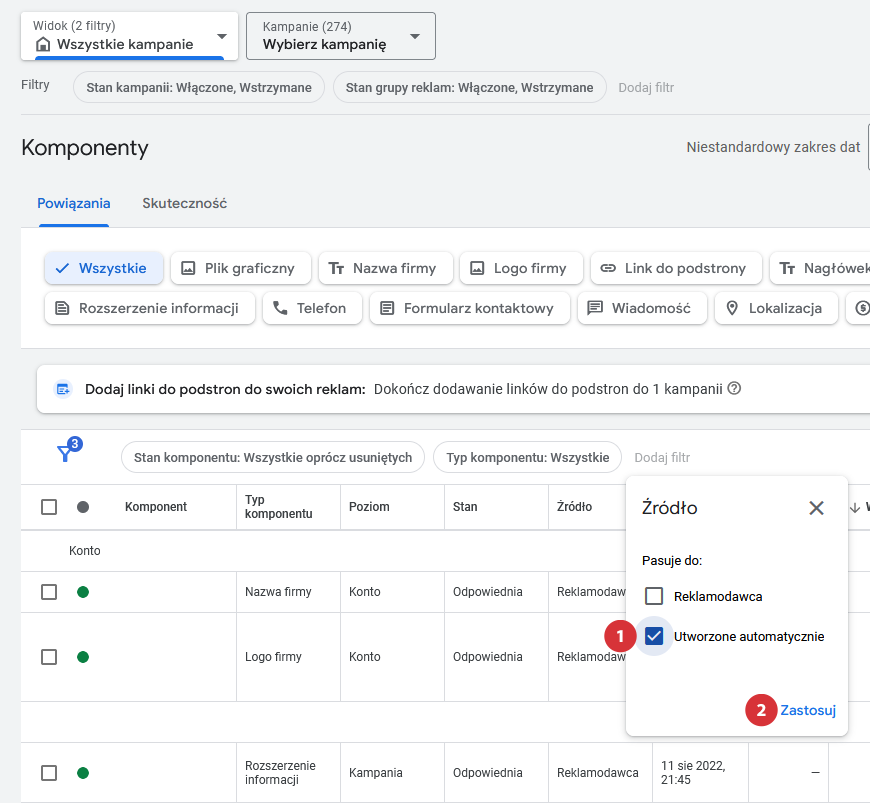This screenshot has height=803, width=870.
Task: Select the Nazwa firmy row checkbox
Action: point(49,592)
